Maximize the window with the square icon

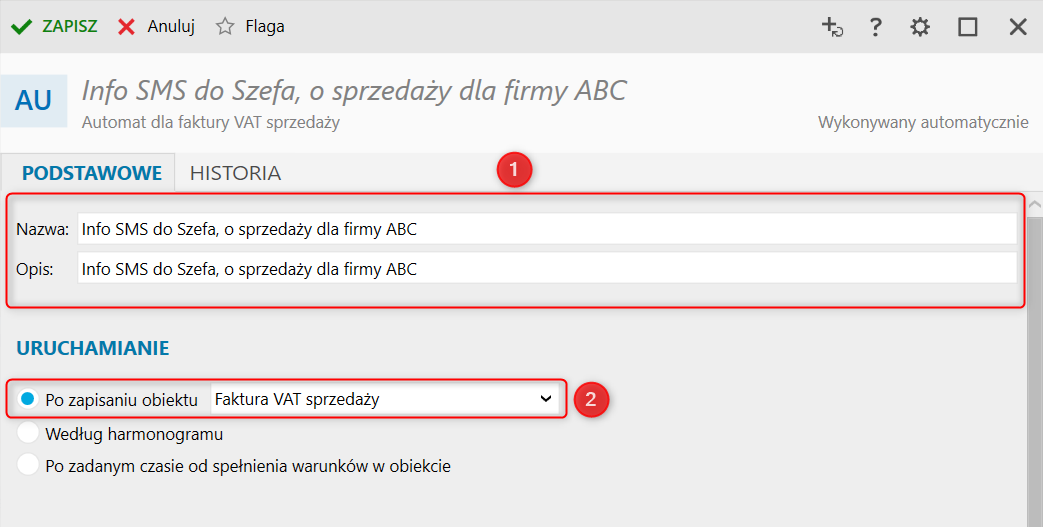(967, 27)
